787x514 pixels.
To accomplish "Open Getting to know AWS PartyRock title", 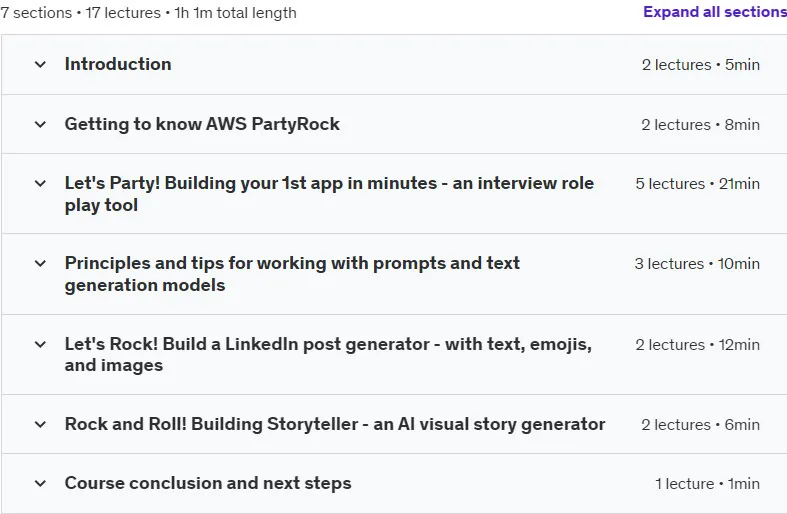I will 202,124.
